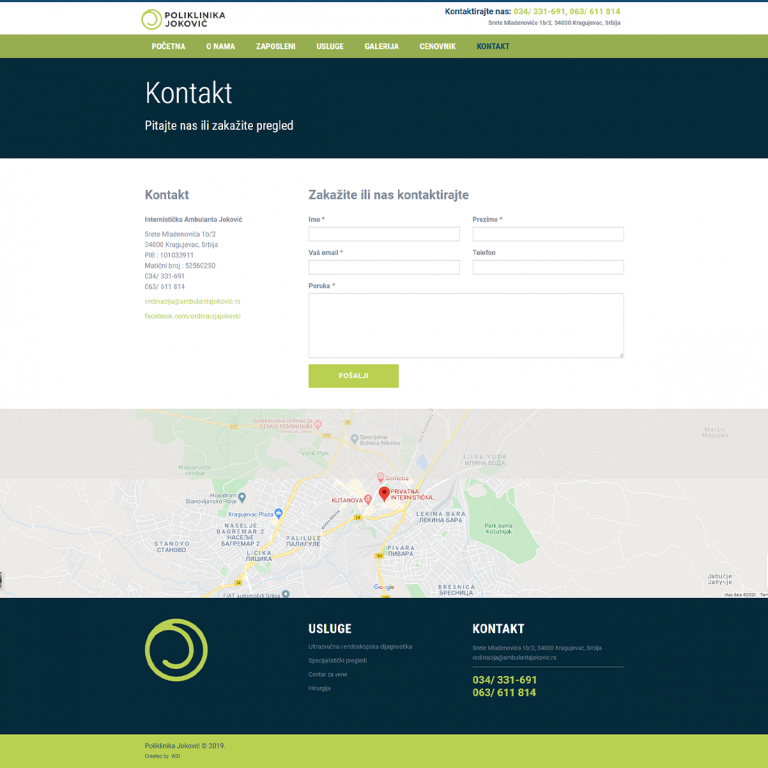Open the facebook.com/ordinacijajokovic link
Screen dimensions: 768x768
point(192,316)
